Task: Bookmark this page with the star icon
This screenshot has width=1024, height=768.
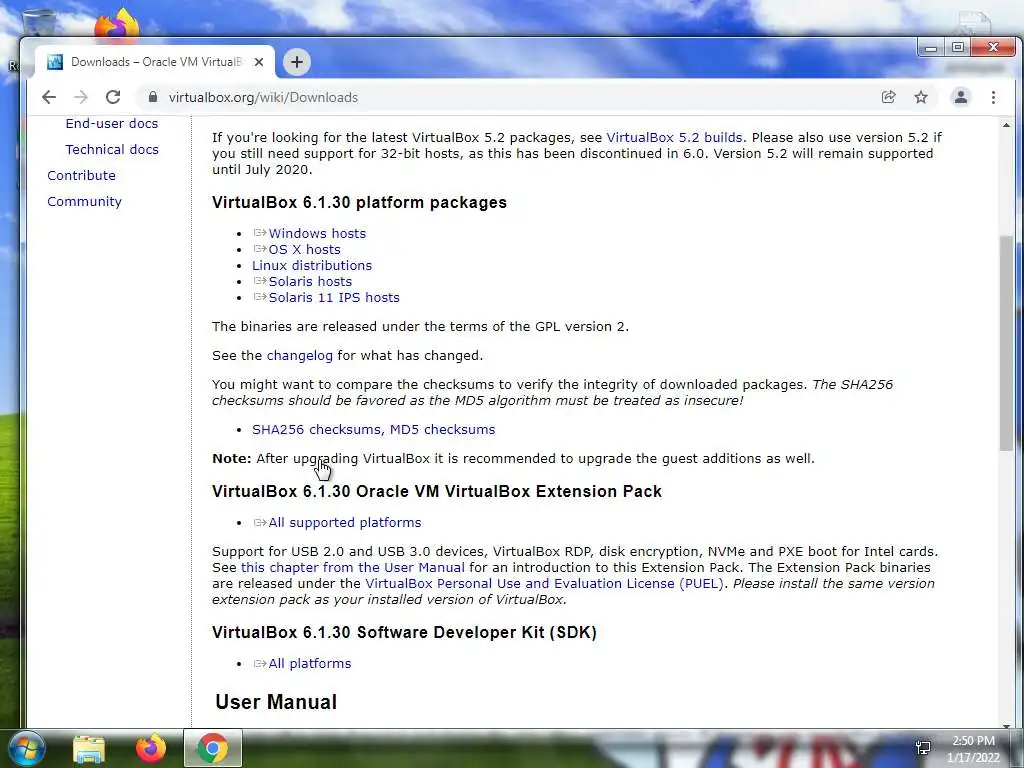Action: click(921, 97)
